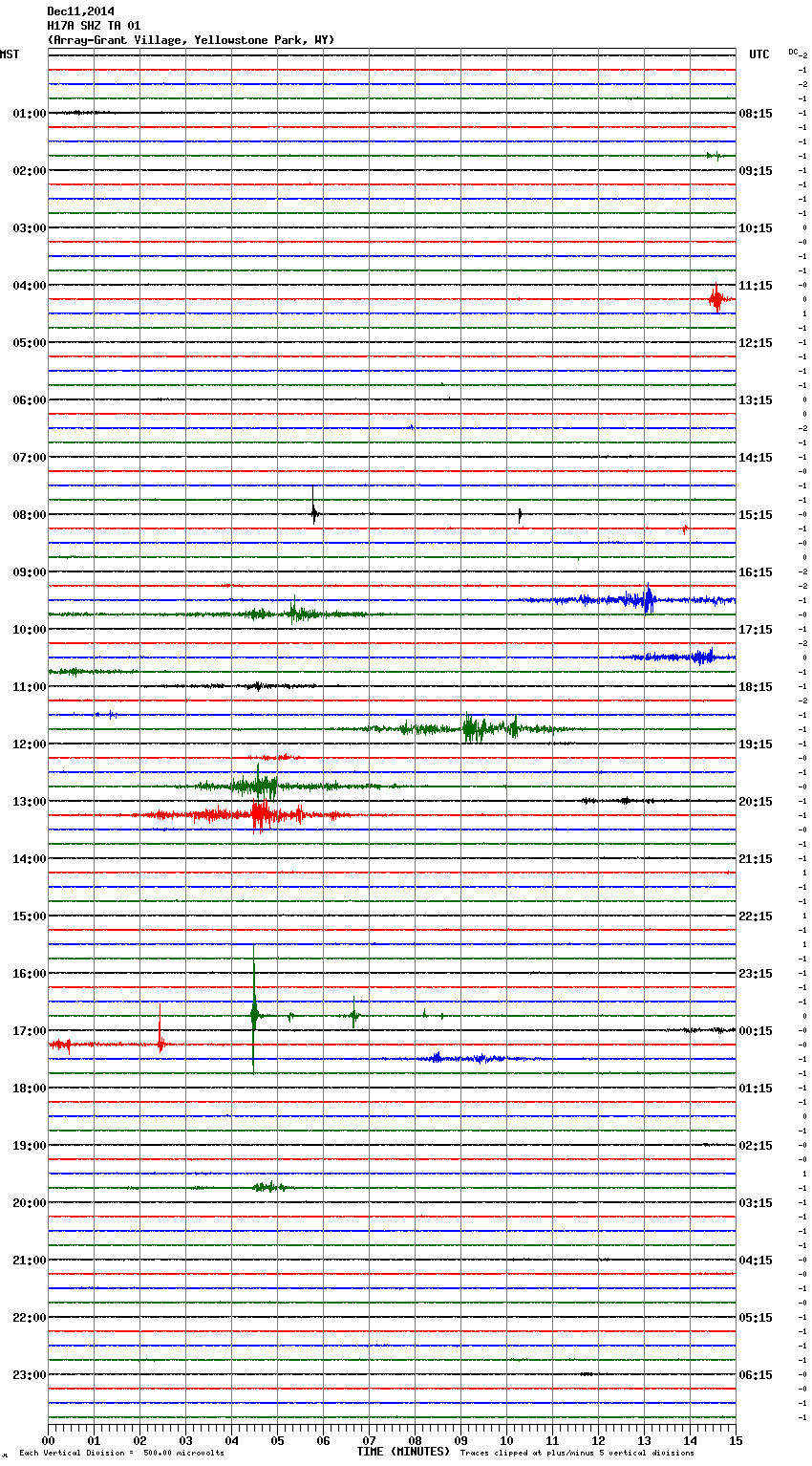This screenshot has height=1466, width=812.
Task: Click the 00 minute tick label
Action: pyautogui.click(x=49, y=1439)
